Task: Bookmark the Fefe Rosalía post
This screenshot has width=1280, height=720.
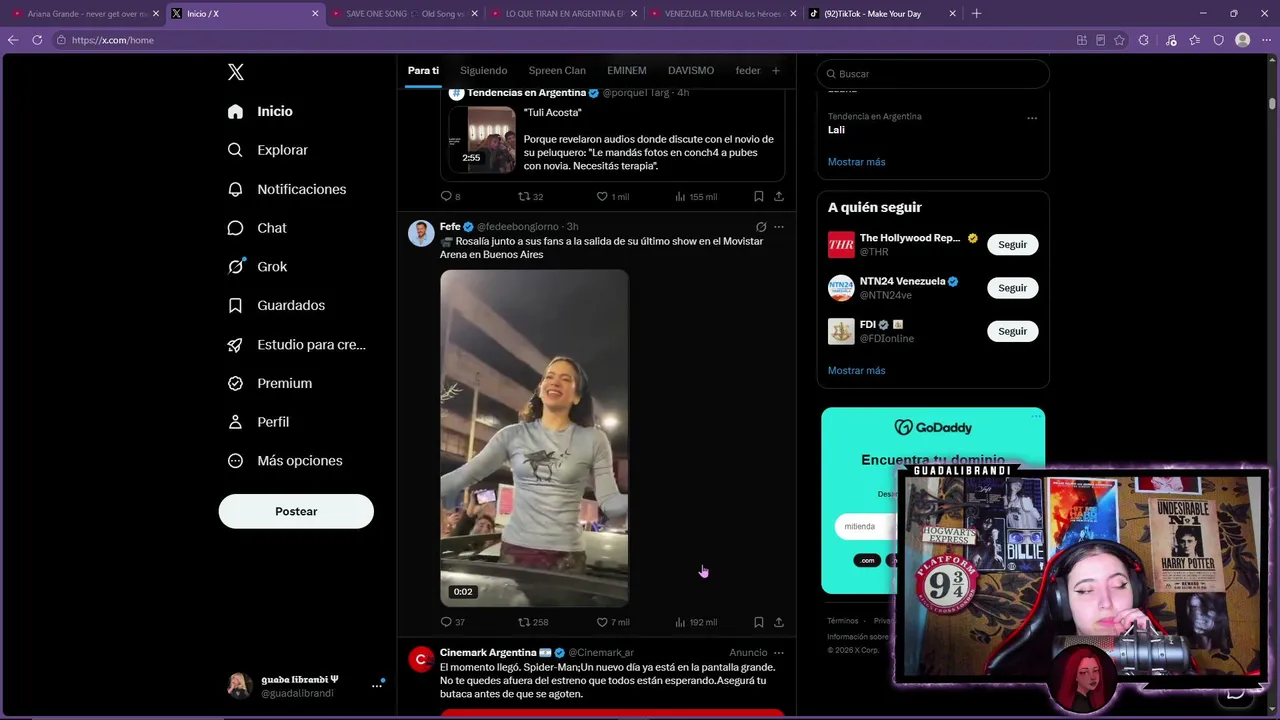Action: pyautogui.click(x=758, y=622)
